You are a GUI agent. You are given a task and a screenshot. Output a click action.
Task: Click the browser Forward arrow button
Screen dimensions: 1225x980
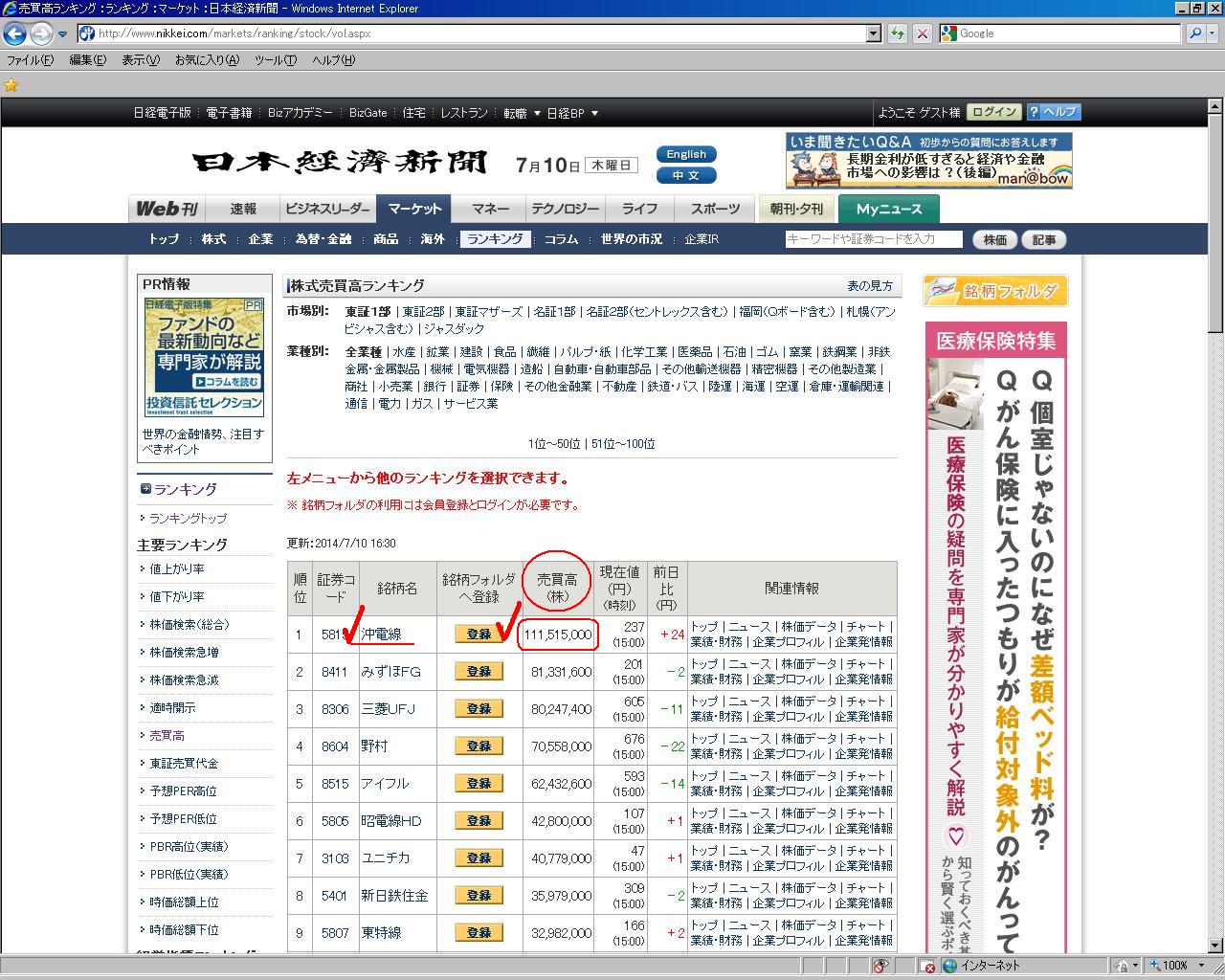point(41,33)
